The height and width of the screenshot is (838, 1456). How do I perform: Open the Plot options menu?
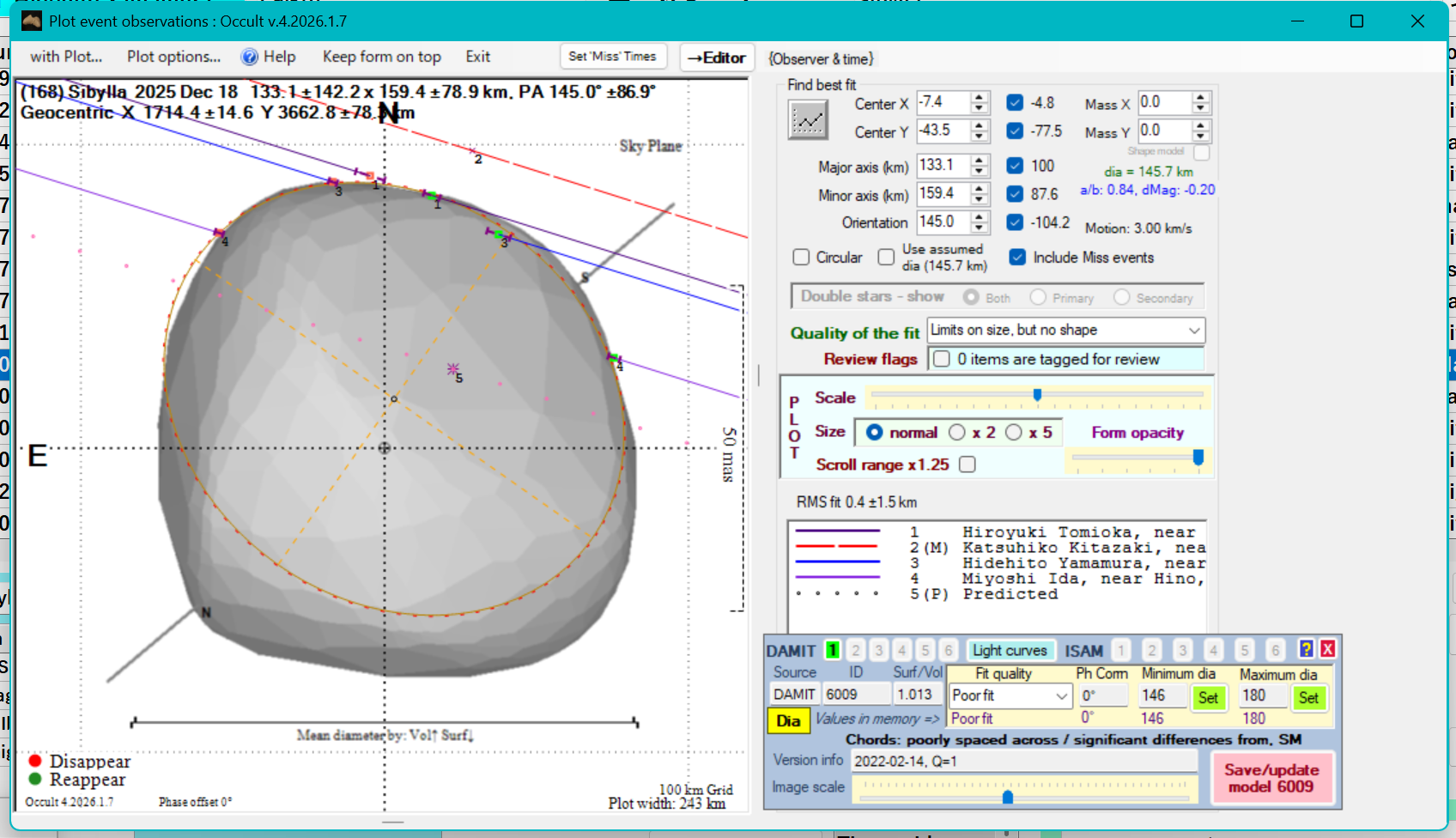point(173,57)
